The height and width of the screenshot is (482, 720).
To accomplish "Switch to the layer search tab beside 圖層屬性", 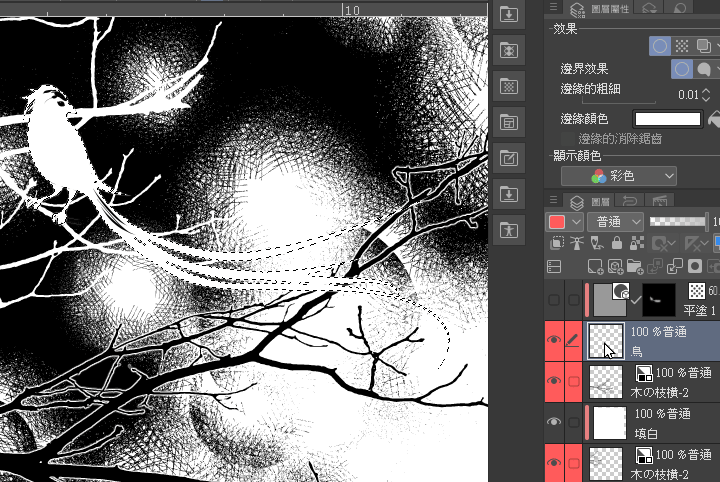I will click(x=649, y=8).
